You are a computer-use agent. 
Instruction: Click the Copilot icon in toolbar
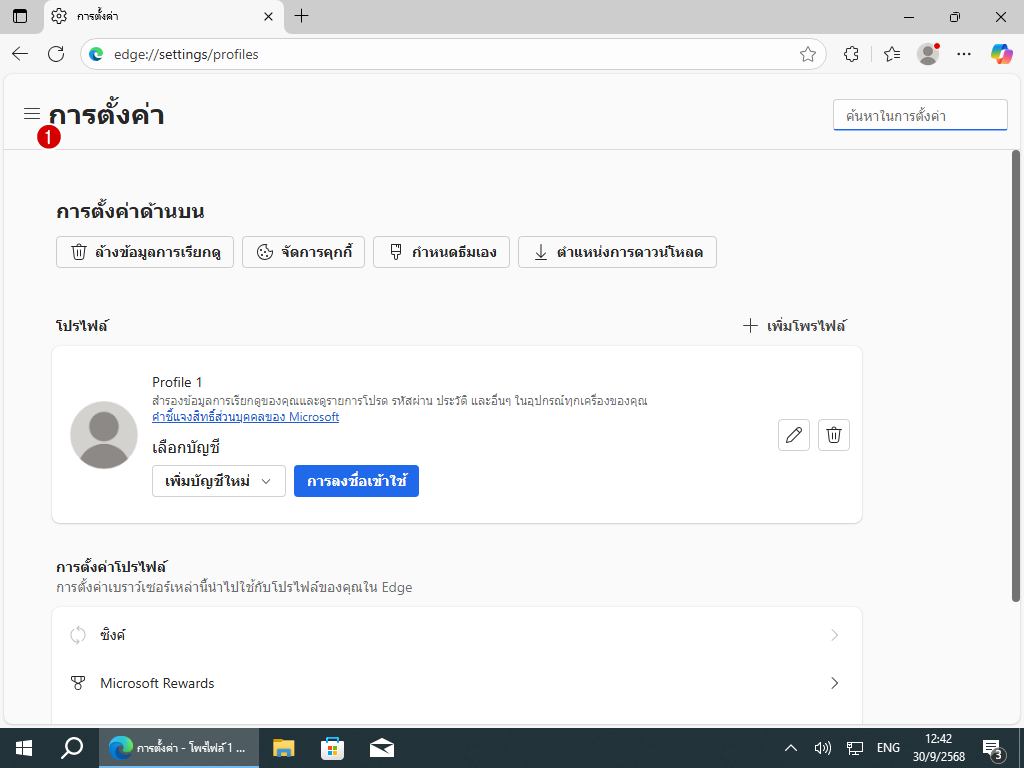[x=1001, y=54]
